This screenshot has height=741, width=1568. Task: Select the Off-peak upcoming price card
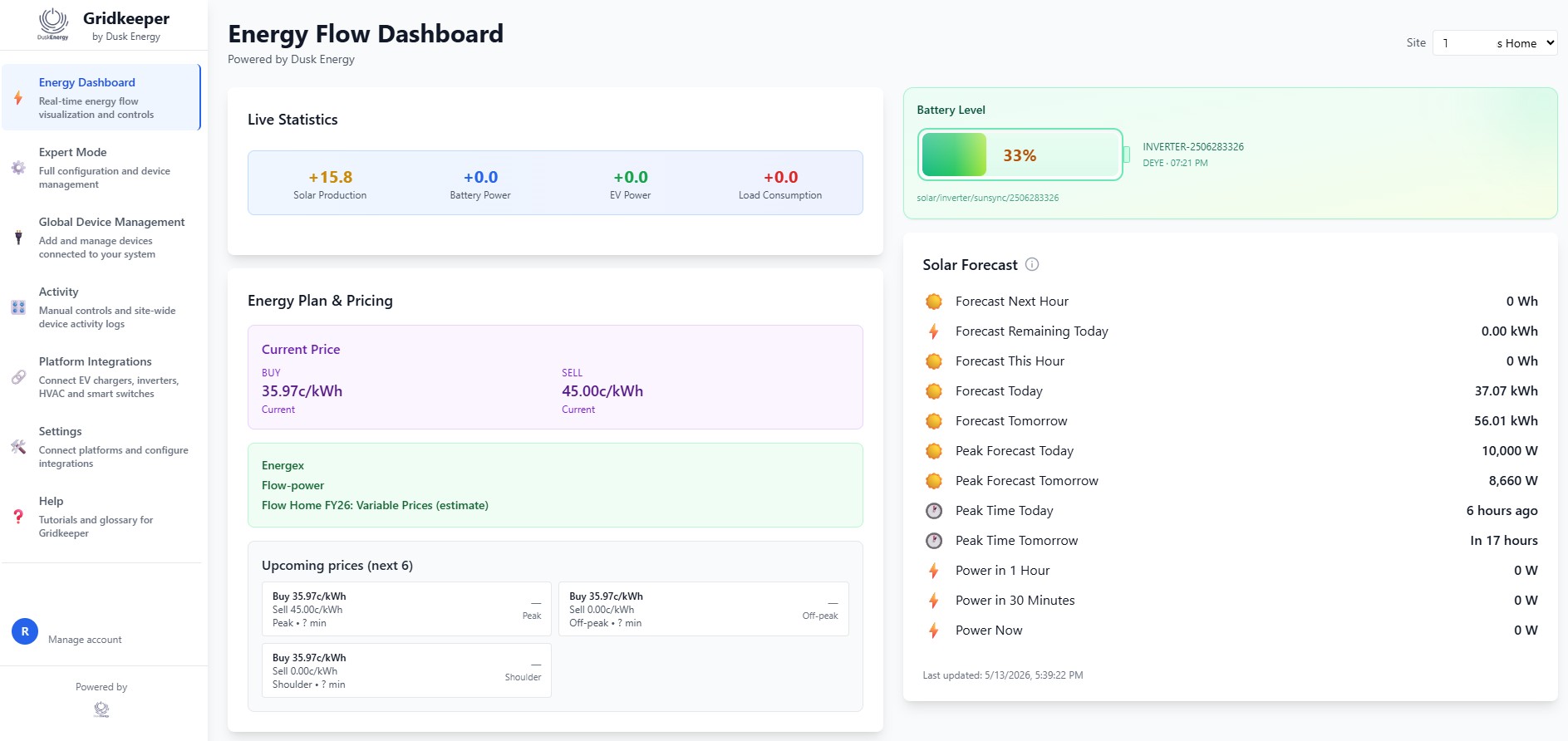pos(704,609)
